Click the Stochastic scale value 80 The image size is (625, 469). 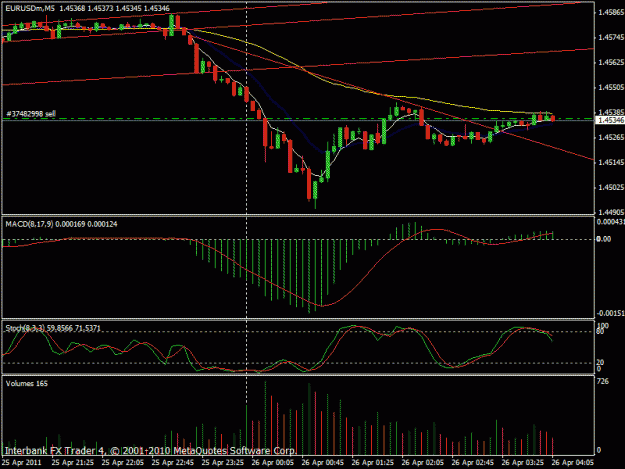pos(601,332)
